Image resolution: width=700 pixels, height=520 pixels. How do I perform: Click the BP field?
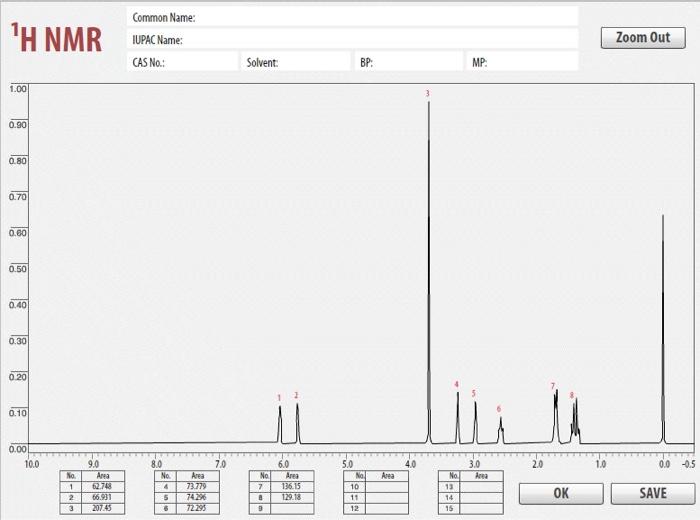coord(408,62)
